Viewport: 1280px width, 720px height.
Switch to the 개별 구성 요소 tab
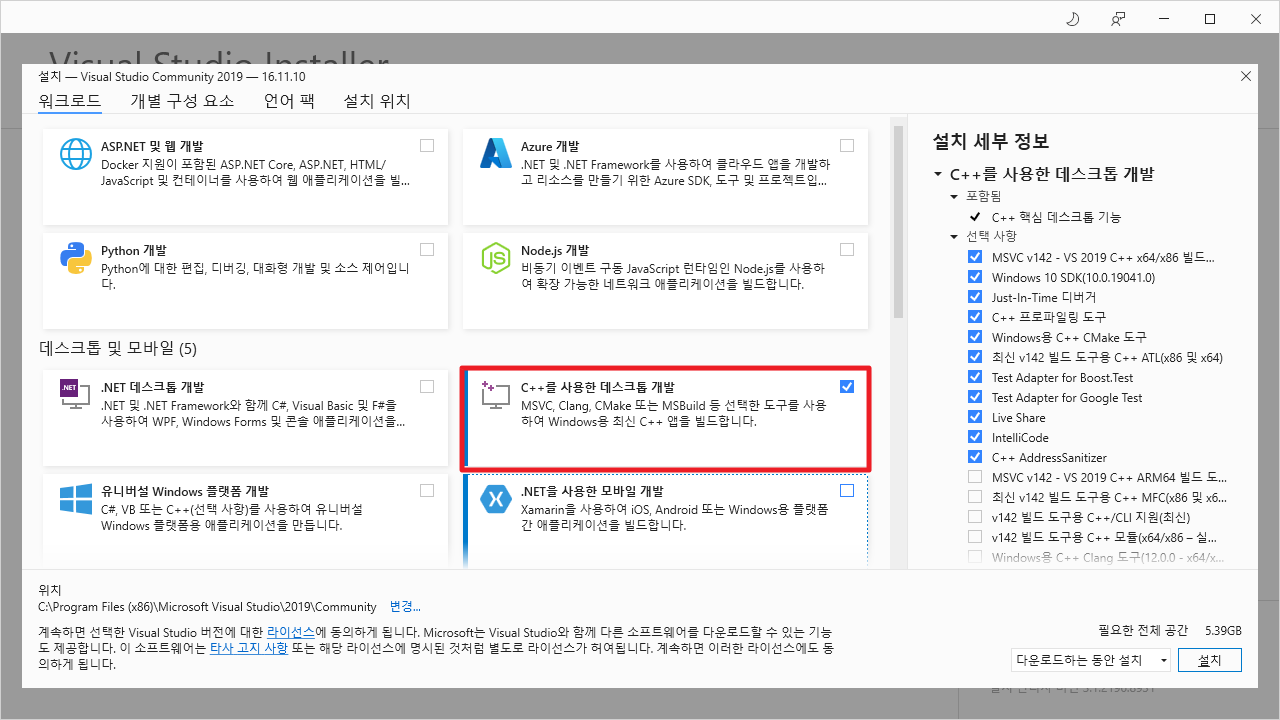tap(182, 101)
